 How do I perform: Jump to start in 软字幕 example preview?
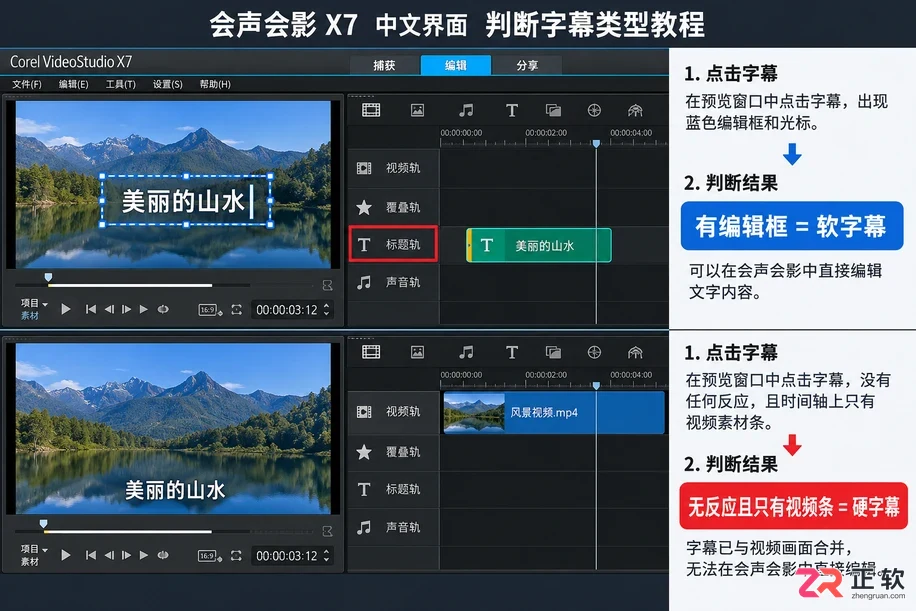click(x=91, y=309)
